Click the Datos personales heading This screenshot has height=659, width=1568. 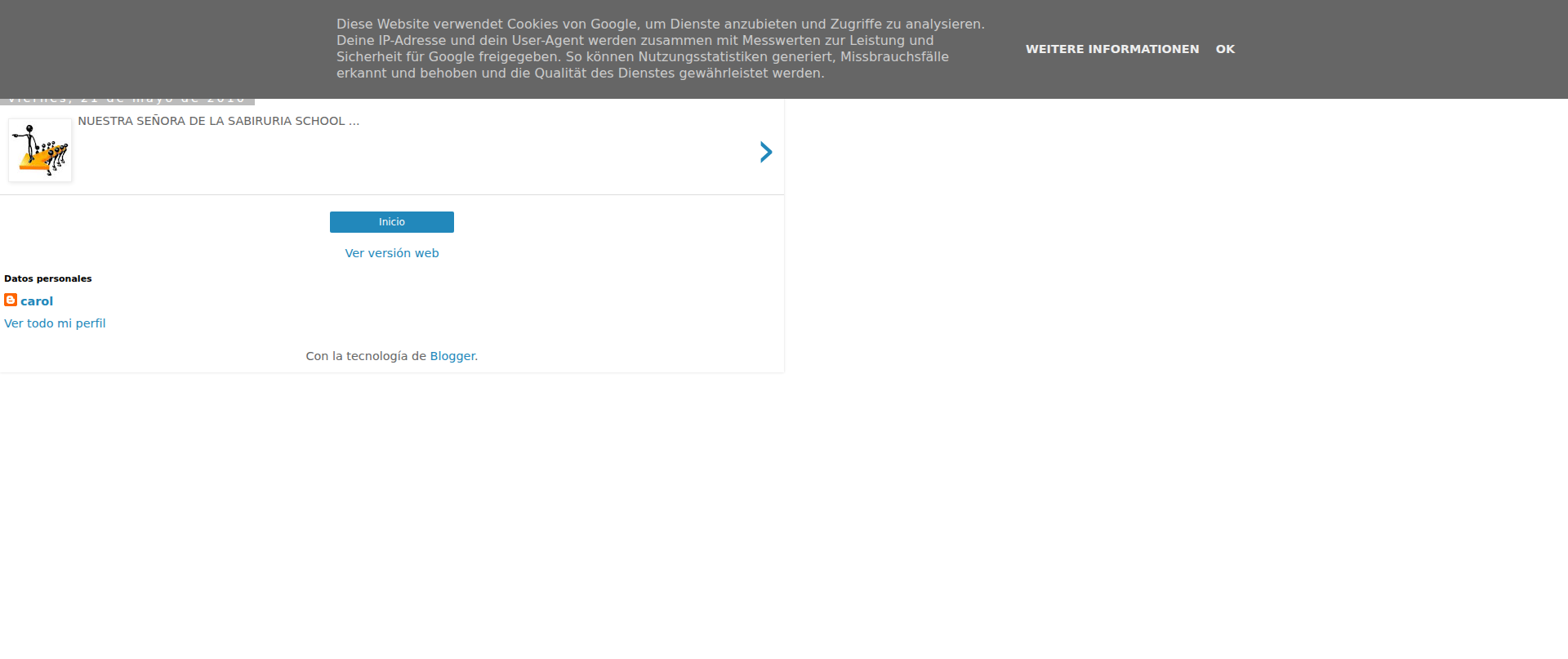click(x=48, y=278)
